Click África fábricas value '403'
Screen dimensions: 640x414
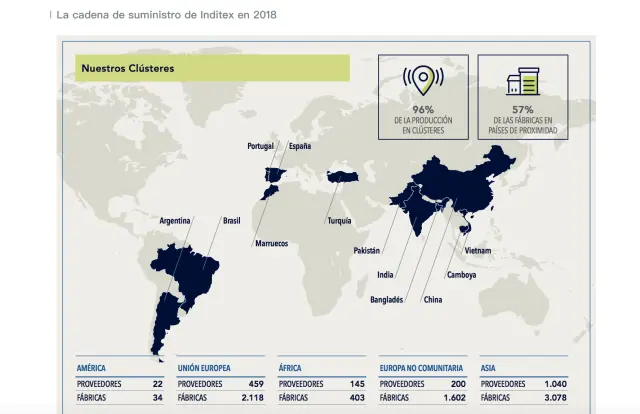(357, 398)
